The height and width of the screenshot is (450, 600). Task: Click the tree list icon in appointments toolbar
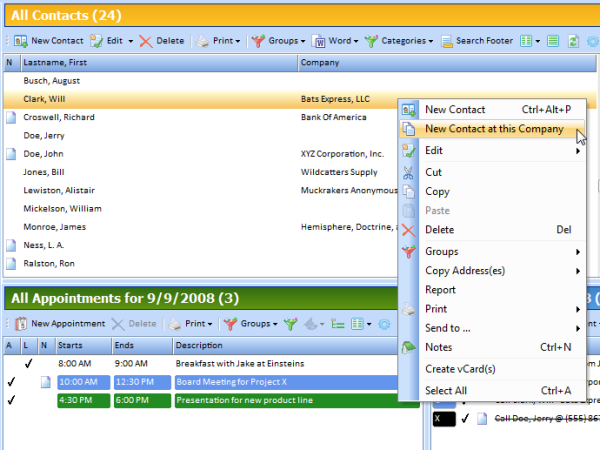(338, 324)
